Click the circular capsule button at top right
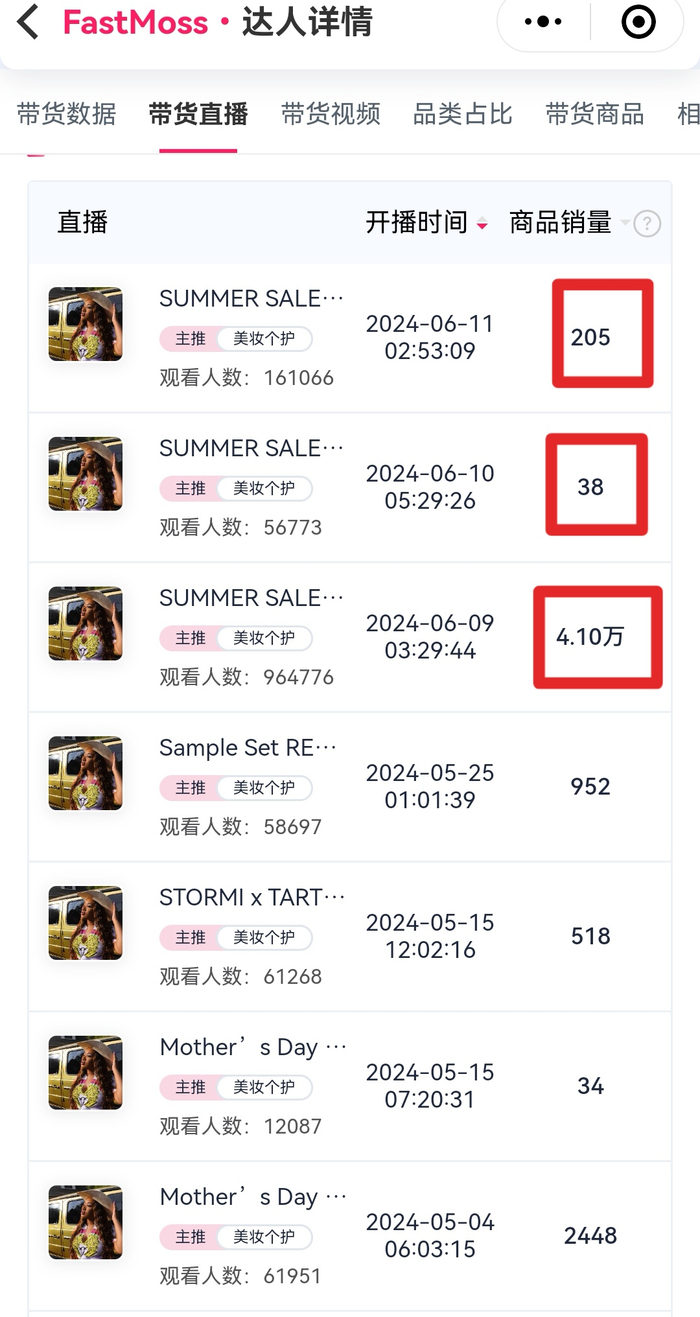Image resolution: width=700 pixels, height=1317 pixels. click(637, 19)
